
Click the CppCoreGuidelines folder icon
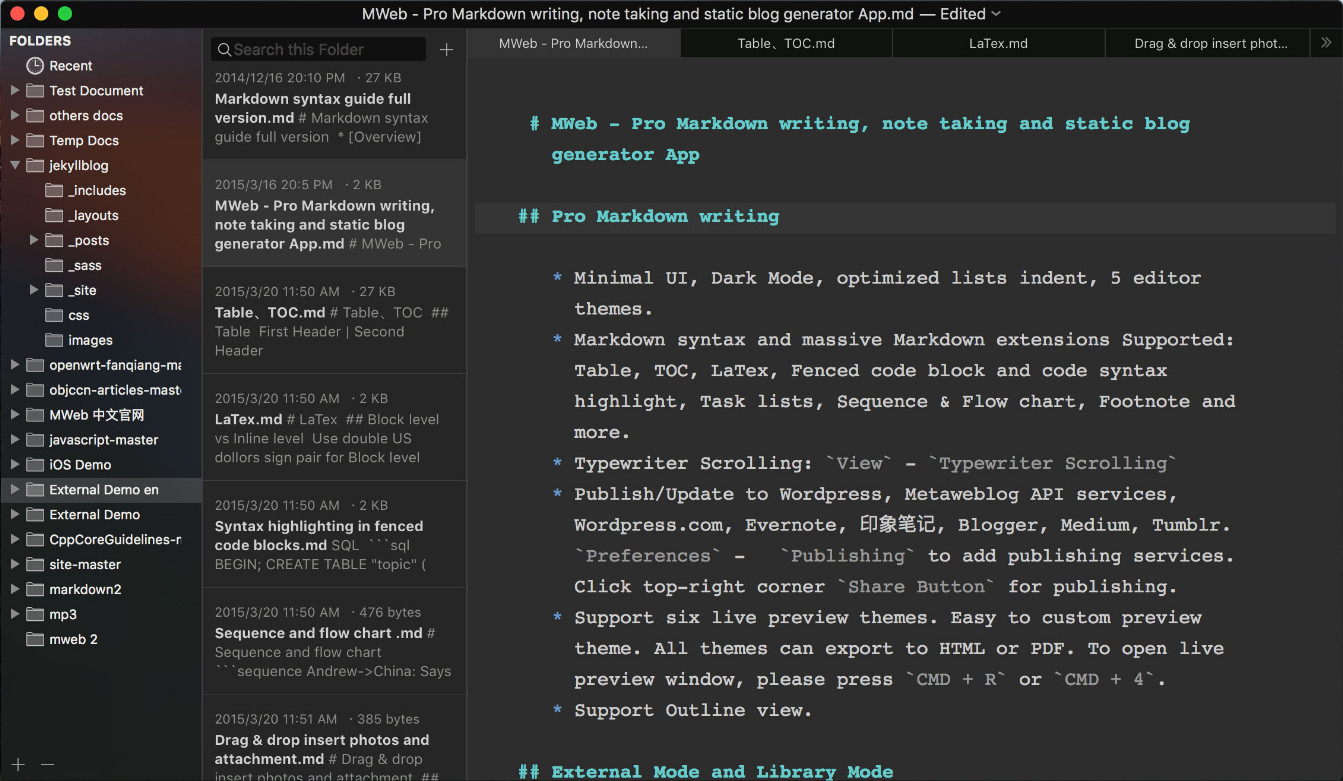click(x=35, y=540)
